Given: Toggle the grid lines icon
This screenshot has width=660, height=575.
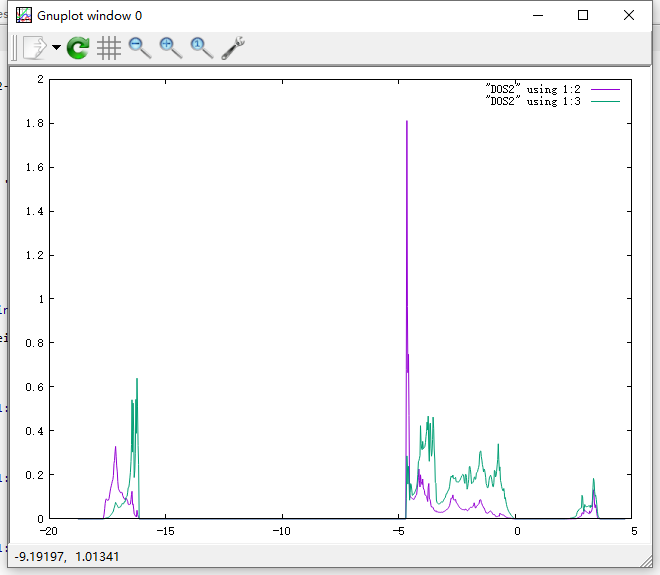Looking at the screenshot, I should (109, 48).
